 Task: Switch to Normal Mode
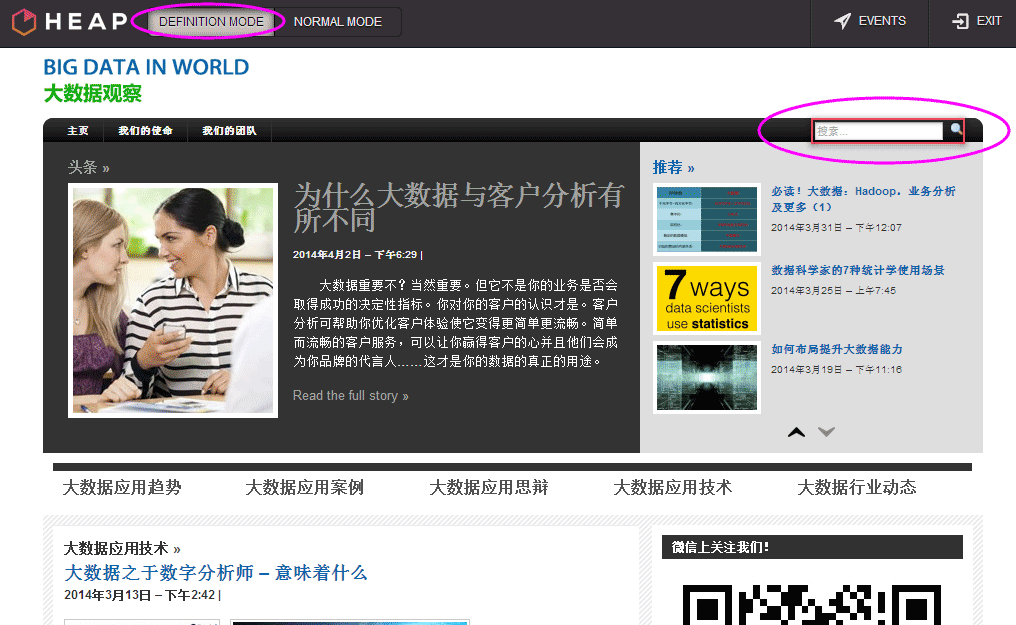(x=338, y=22)
